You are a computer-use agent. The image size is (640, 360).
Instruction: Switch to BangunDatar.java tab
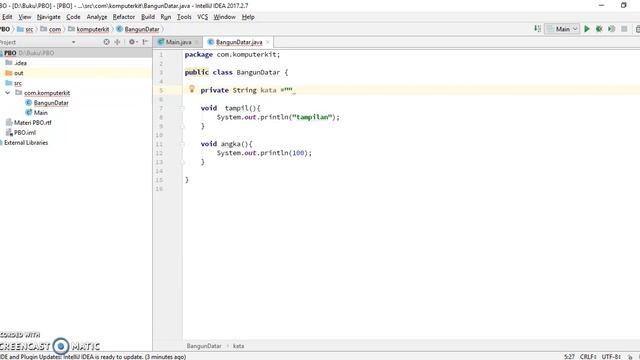click(x=239, y=42)
